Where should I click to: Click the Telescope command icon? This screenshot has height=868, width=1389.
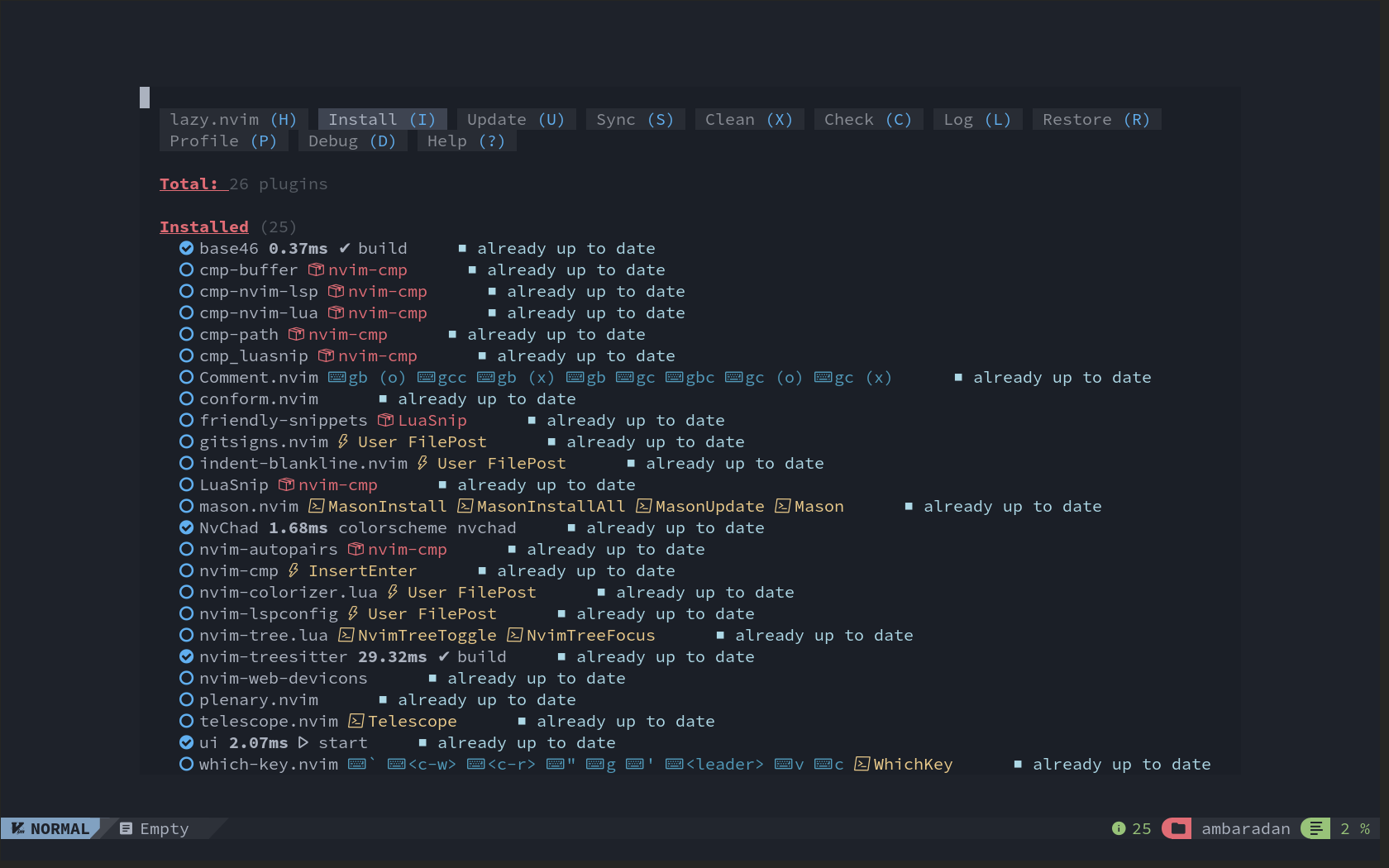[x=356, y=721]
